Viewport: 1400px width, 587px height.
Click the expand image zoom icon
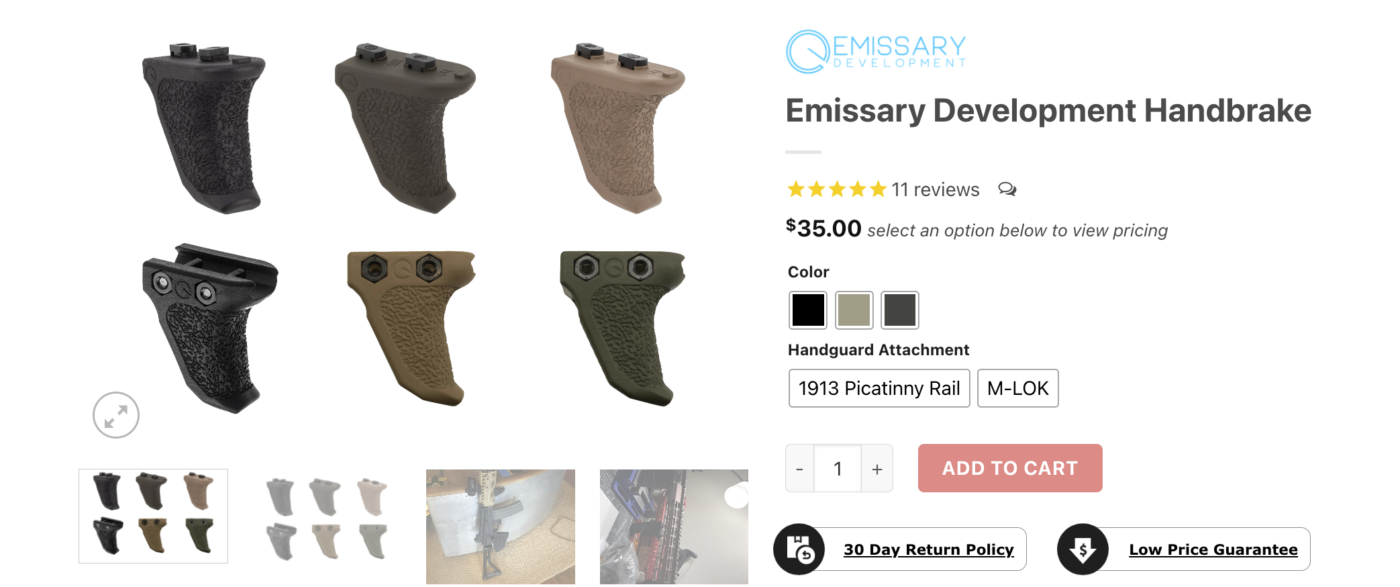pos(116,415)
